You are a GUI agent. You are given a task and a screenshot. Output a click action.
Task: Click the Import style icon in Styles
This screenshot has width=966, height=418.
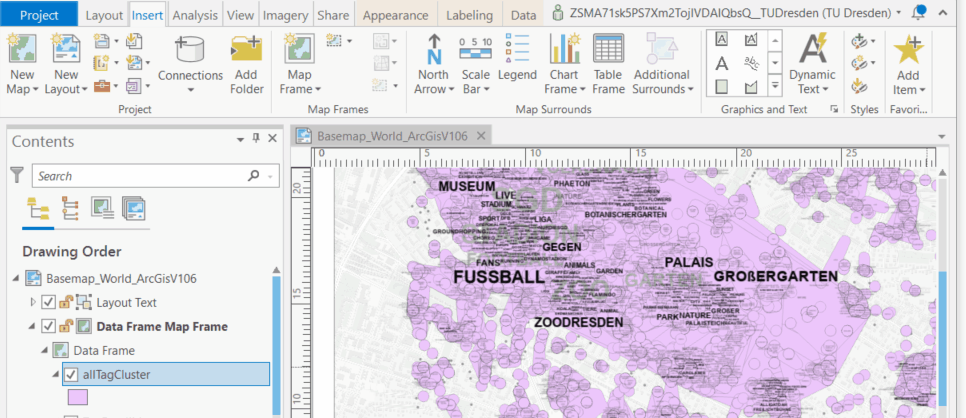859,87
